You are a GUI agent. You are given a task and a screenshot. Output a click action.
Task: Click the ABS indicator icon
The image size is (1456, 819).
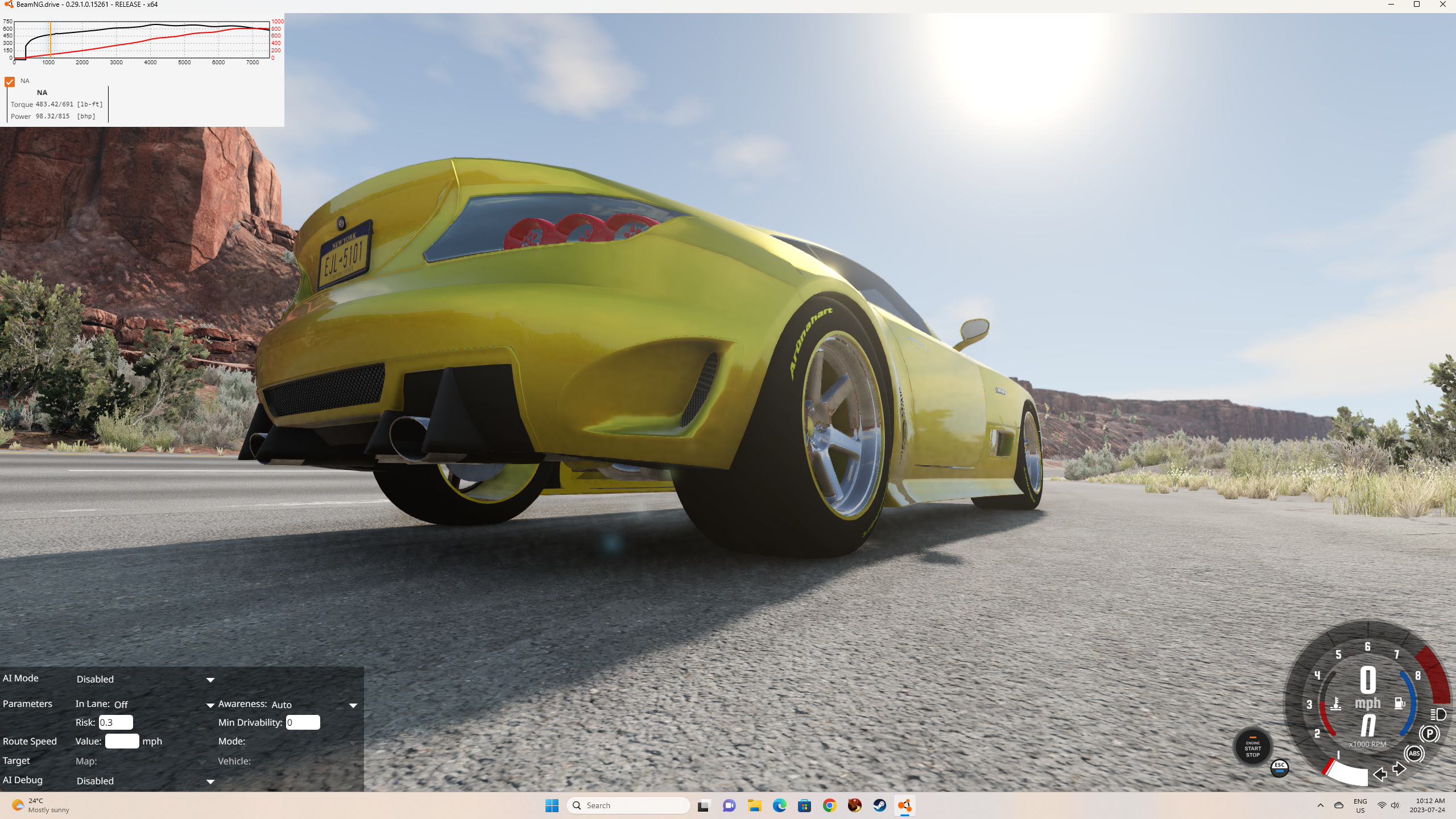pyautogui.click(x=1414, y=754)
